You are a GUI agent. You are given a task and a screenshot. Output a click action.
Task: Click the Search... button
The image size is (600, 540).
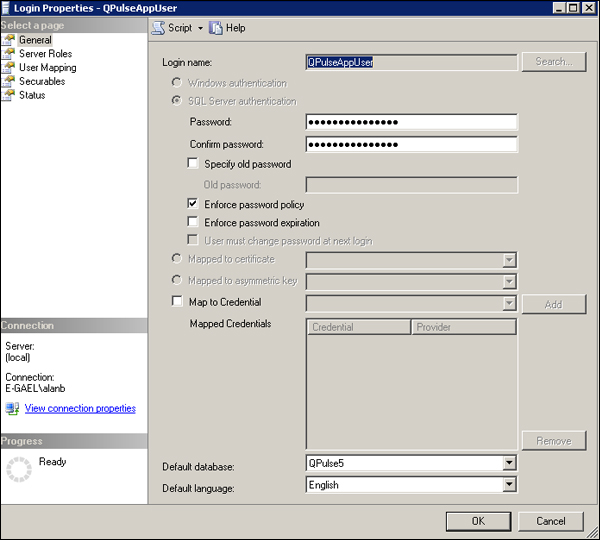(554, 62)
